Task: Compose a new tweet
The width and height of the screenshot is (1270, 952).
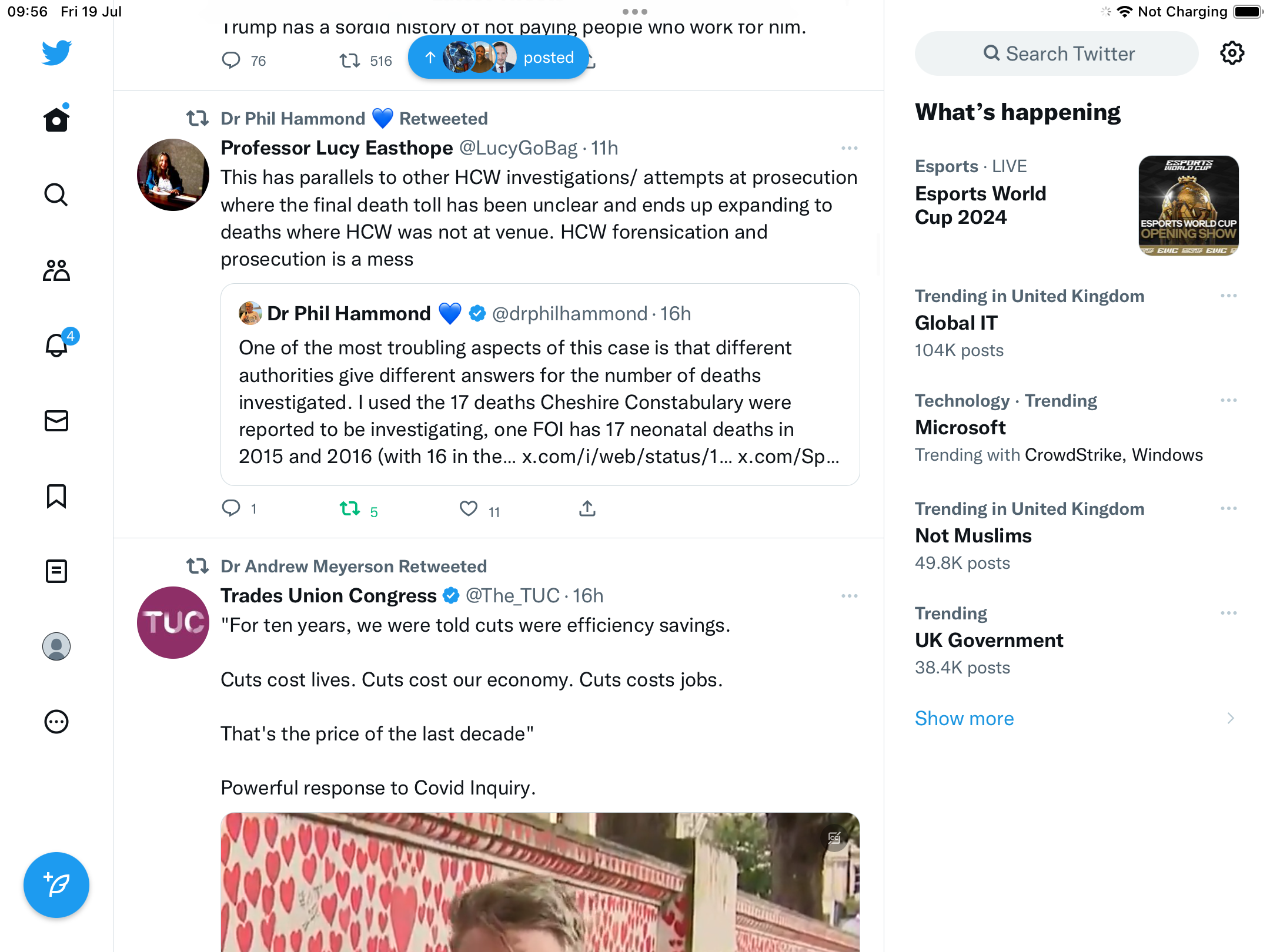Action: 56,885
